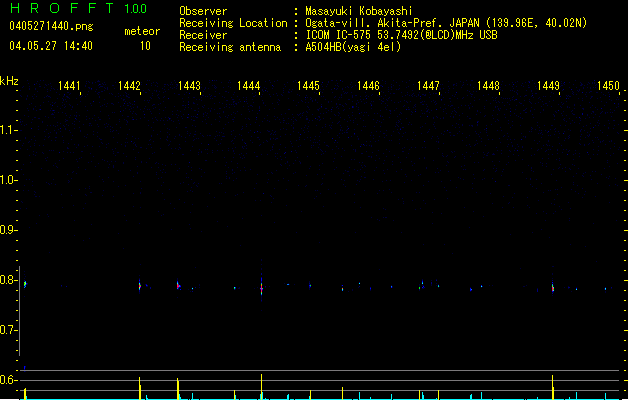Click the 1443 time axis marker

click(x=189, y=86)
